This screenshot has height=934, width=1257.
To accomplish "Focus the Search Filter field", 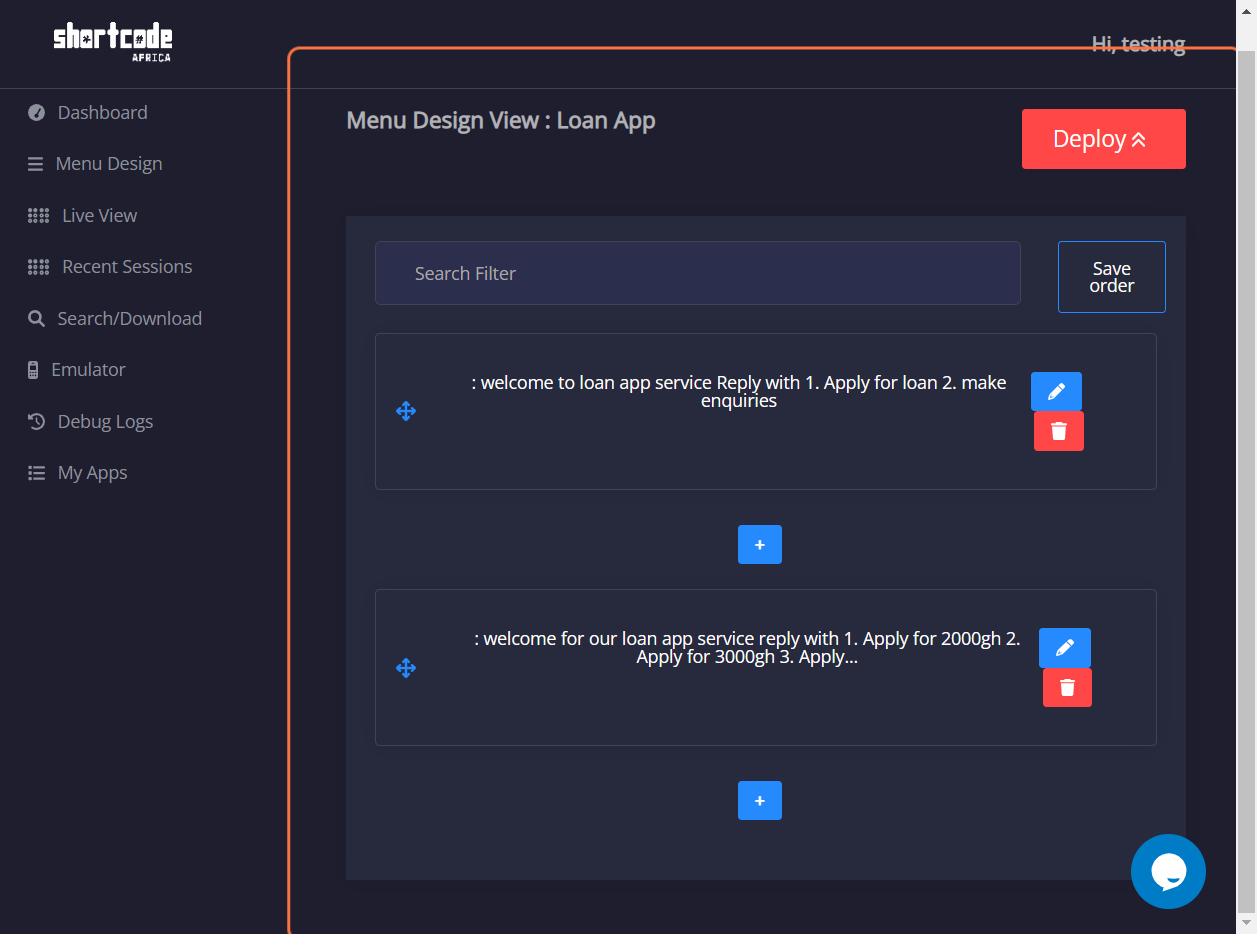I will tap(698, 273).
